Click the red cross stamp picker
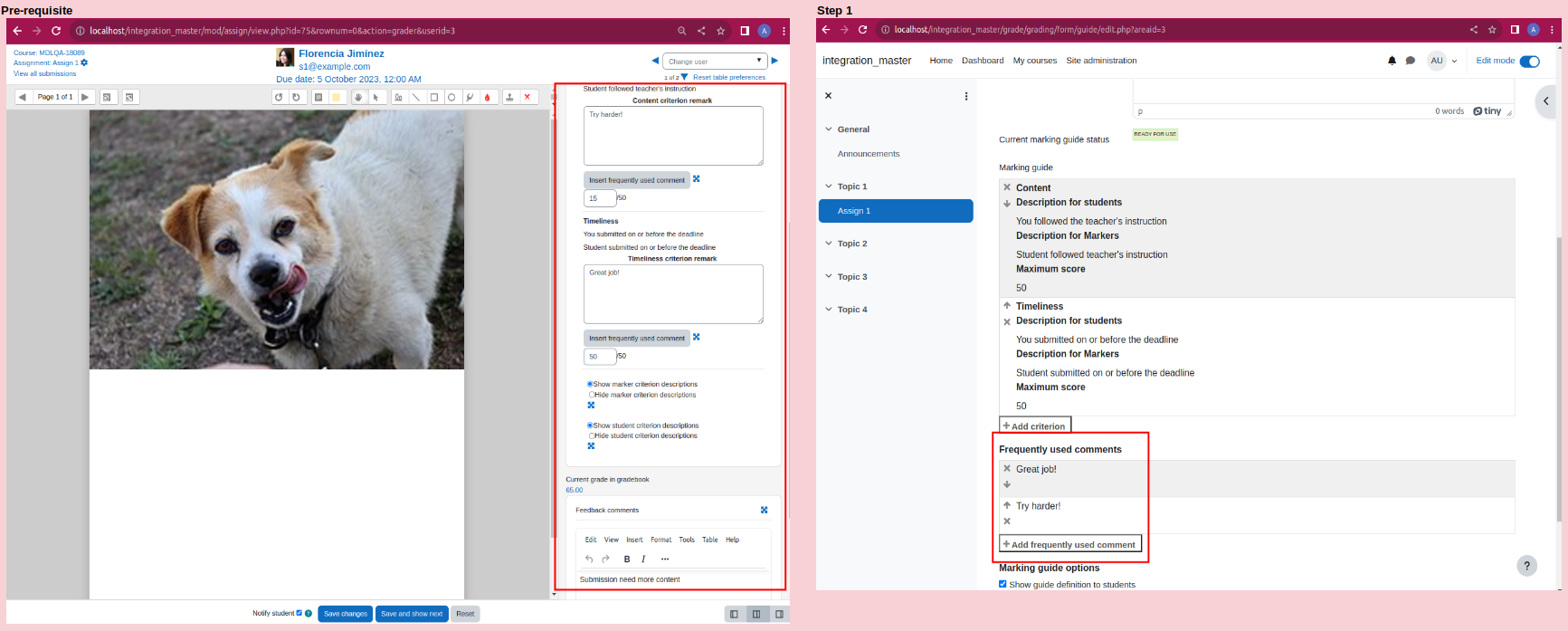This screenshot has width=1568, height=631. pos(527,97)
